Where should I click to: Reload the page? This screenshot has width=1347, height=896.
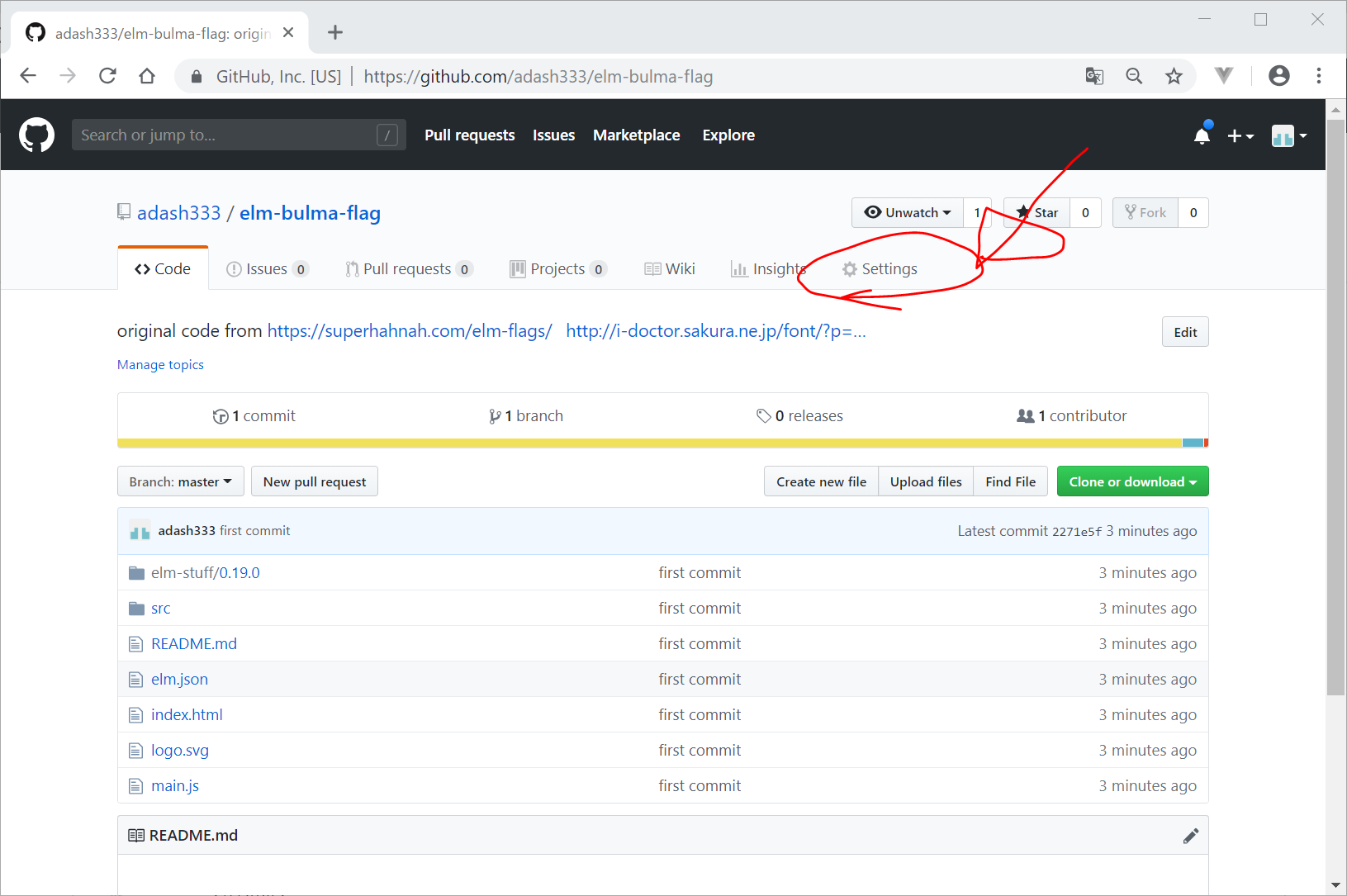[107, 76]
